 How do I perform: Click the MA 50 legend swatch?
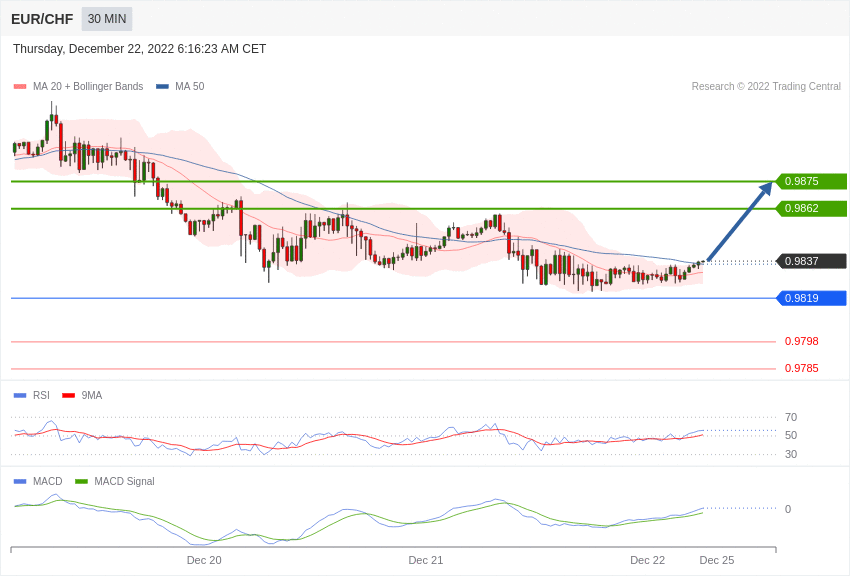(x=162, y=87)
